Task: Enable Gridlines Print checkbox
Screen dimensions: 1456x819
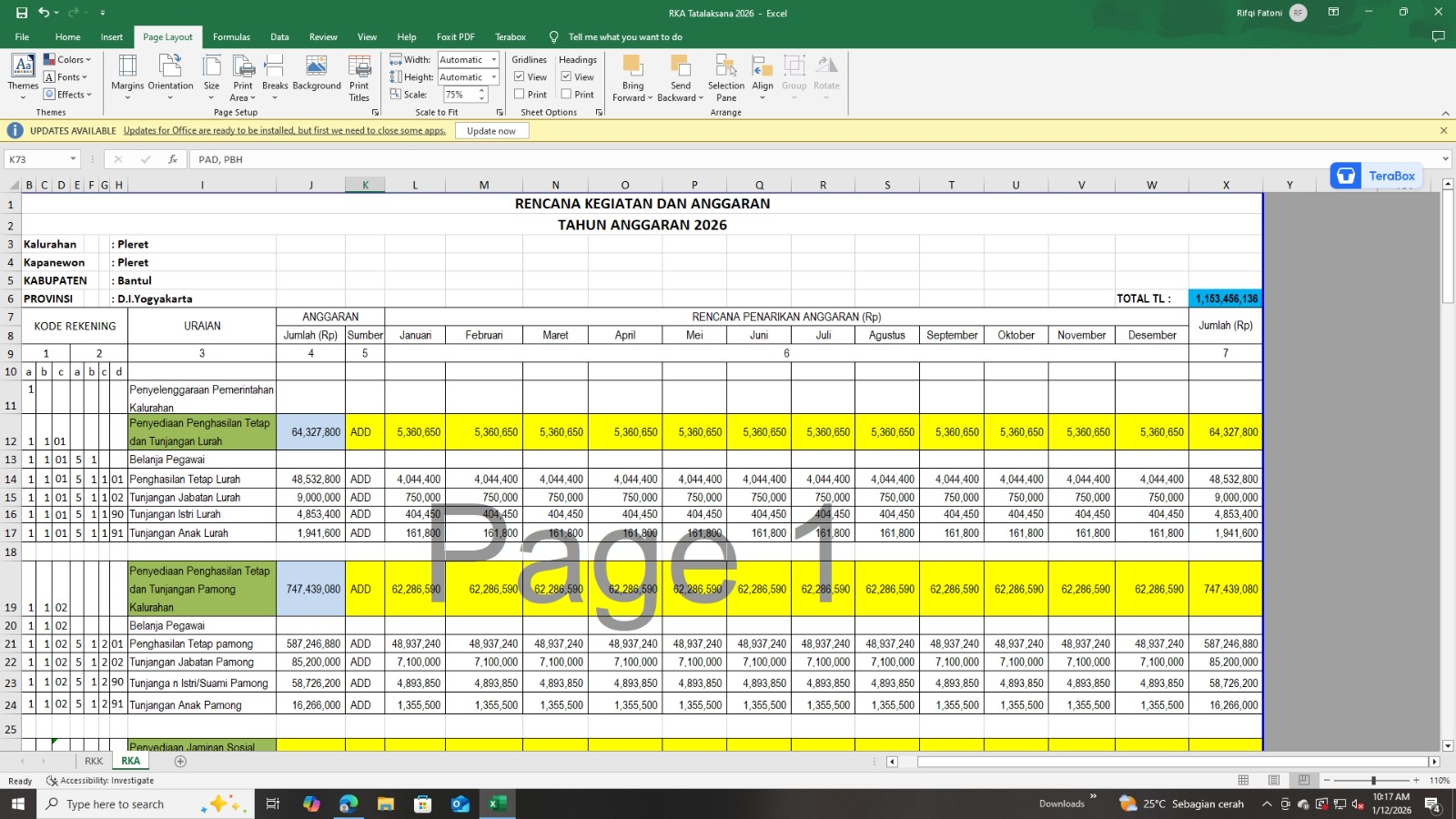Action: pyautogui.click(x=520, y=95)
